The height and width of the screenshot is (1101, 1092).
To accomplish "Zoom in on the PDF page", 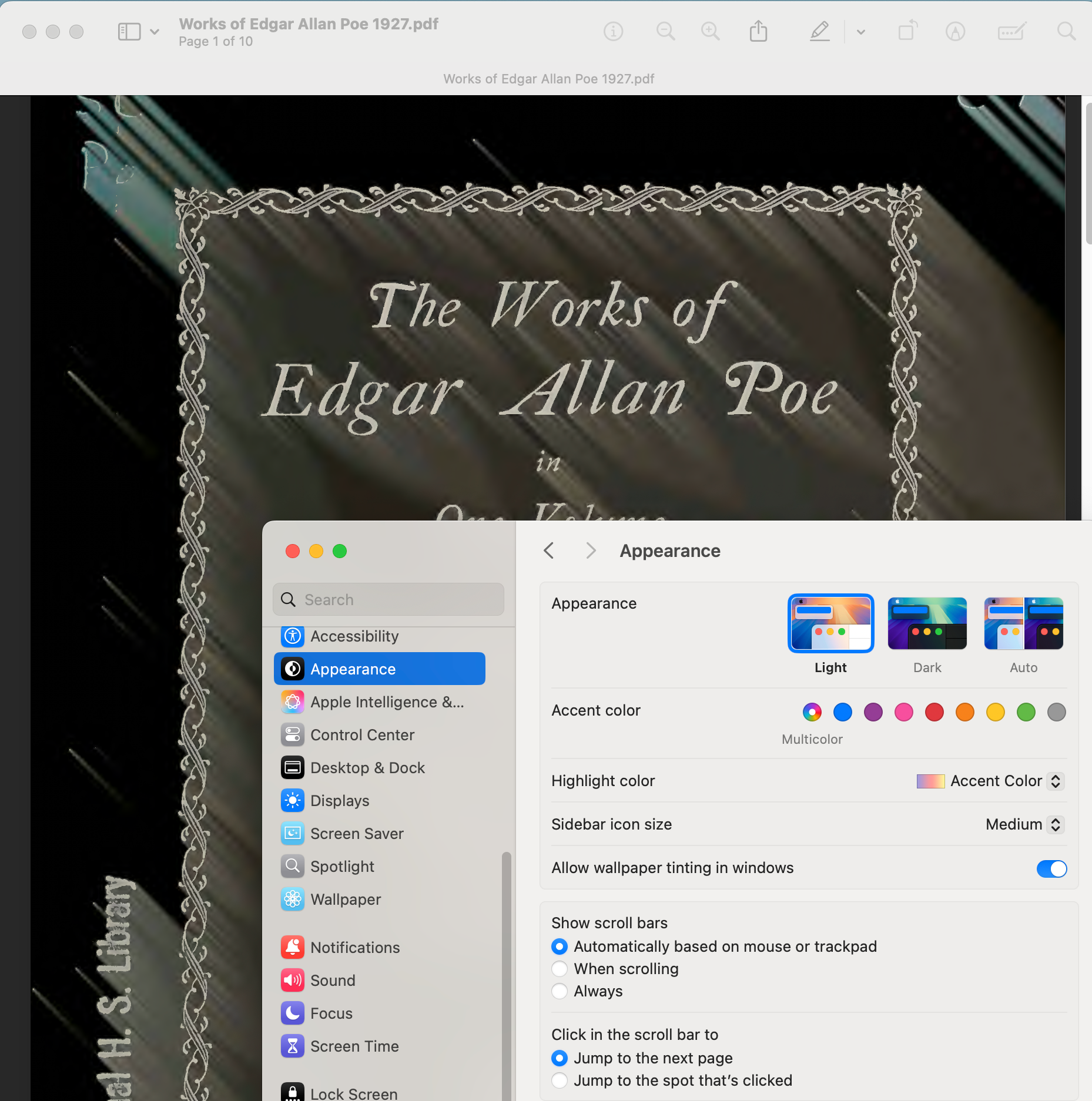I will (x=711, y=32).
